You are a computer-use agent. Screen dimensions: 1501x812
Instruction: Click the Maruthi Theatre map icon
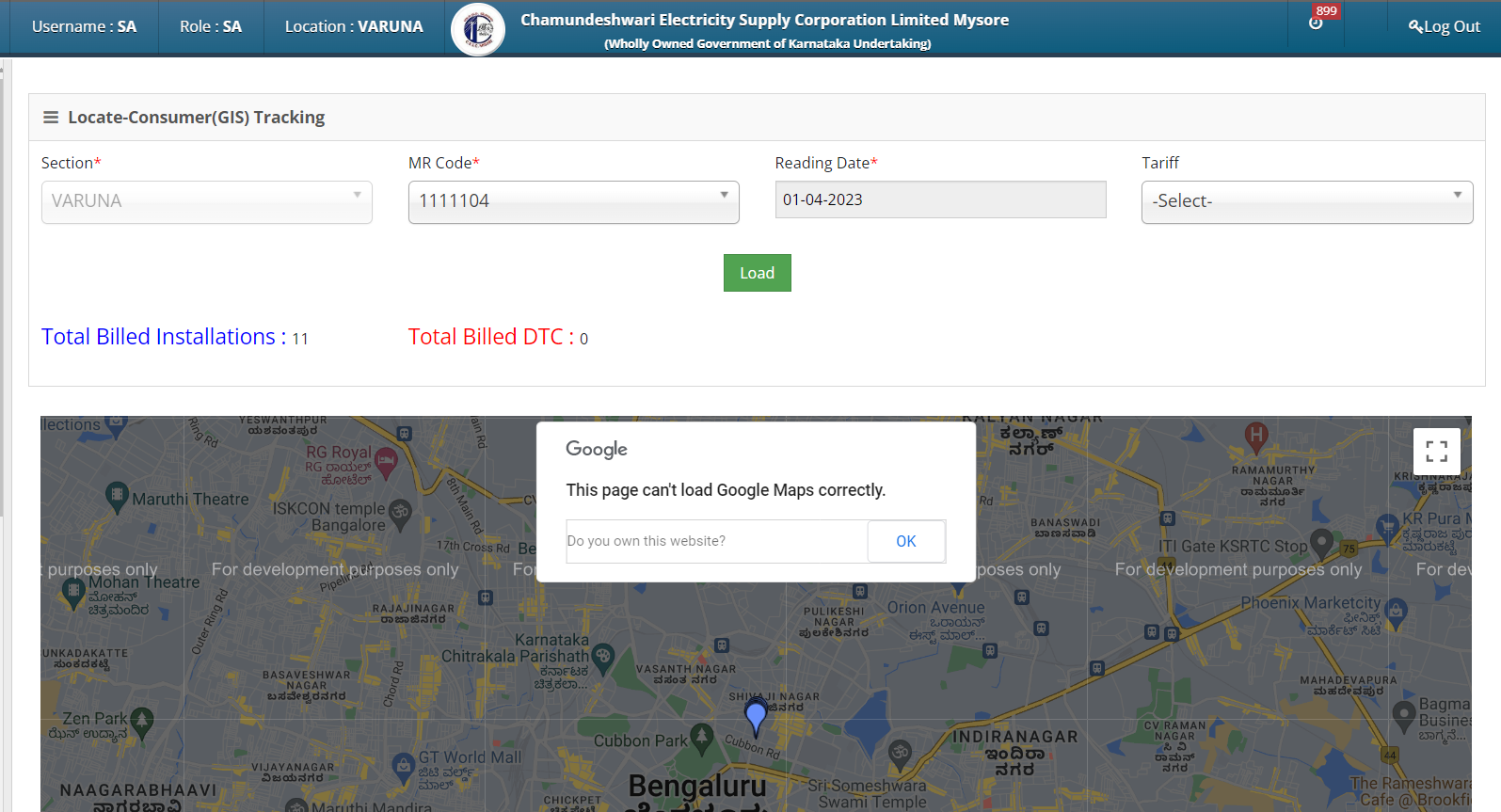[117, 496]
